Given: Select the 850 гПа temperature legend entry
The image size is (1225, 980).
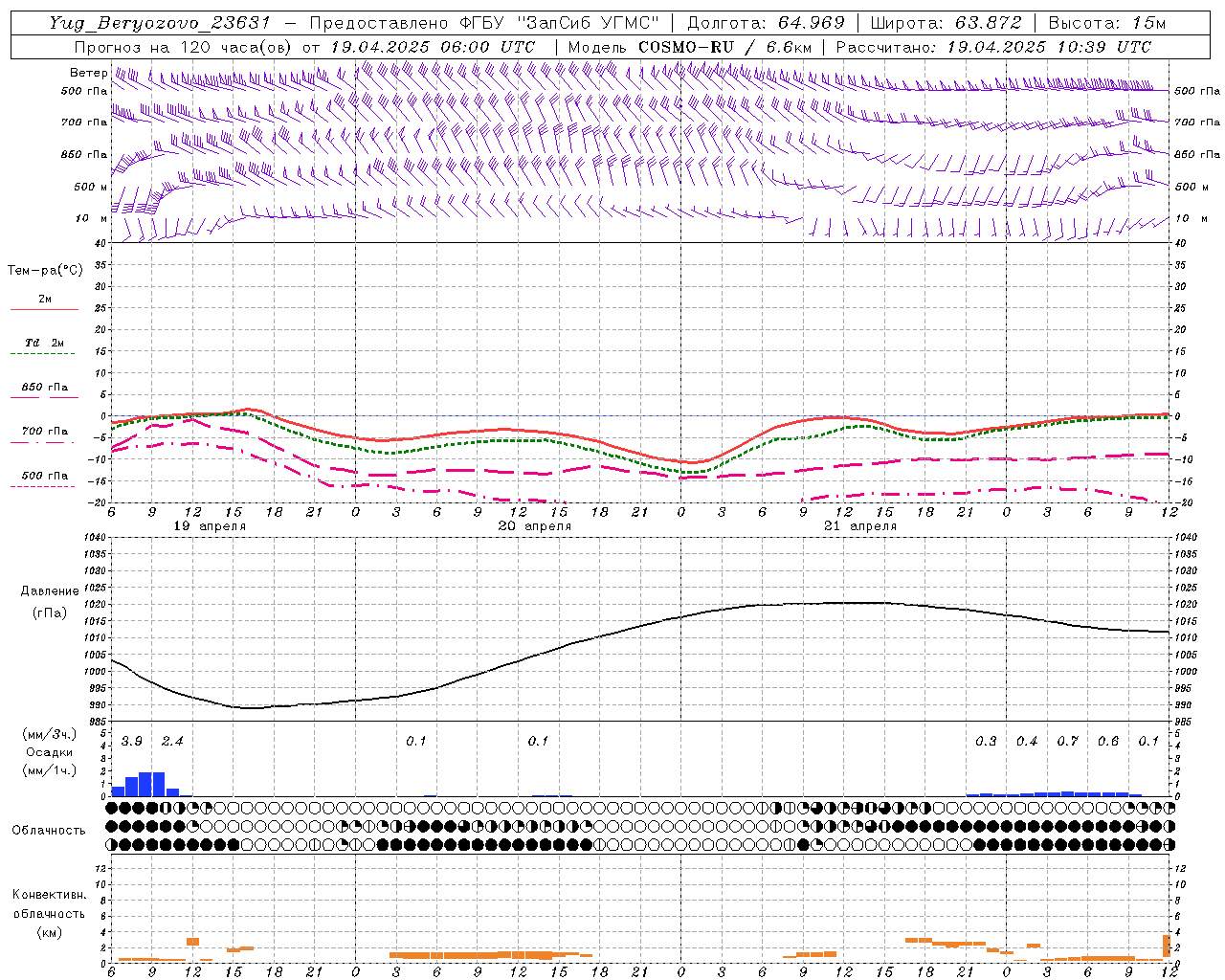Looking at the screenshot, I should (44, 388).
